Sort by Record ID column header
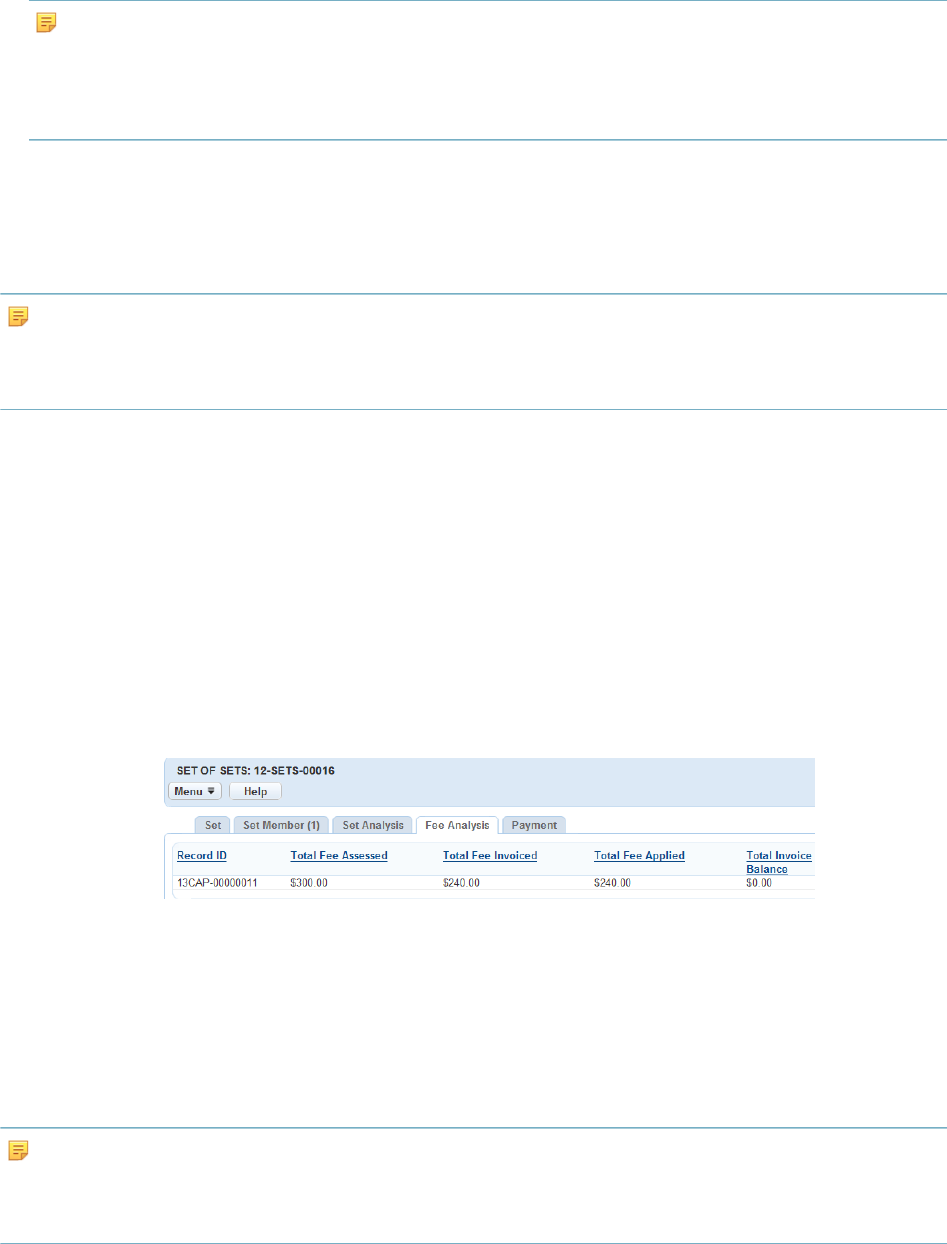The height and width of the screenshot is (1244, 947). 202,856
